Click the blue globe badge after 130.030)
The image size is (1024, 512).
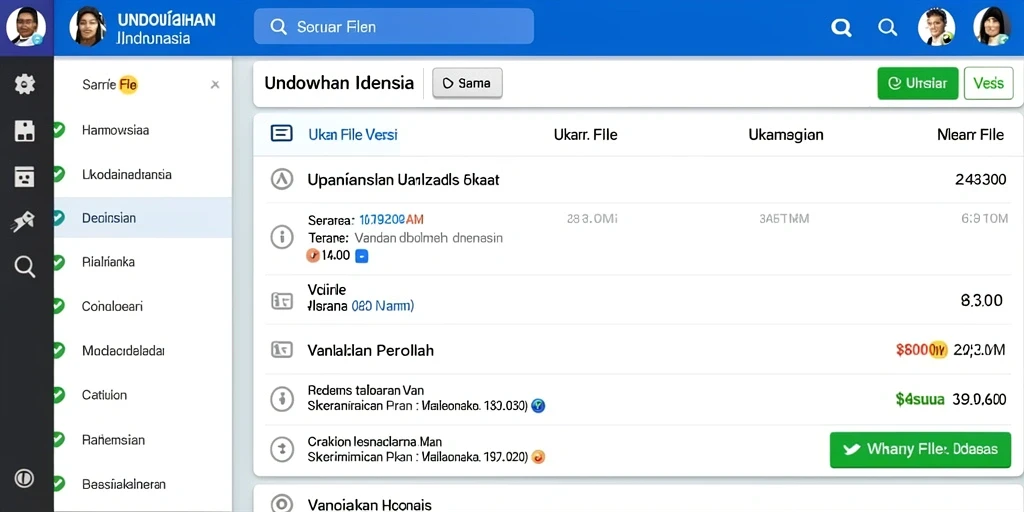[x=538, y=406]
